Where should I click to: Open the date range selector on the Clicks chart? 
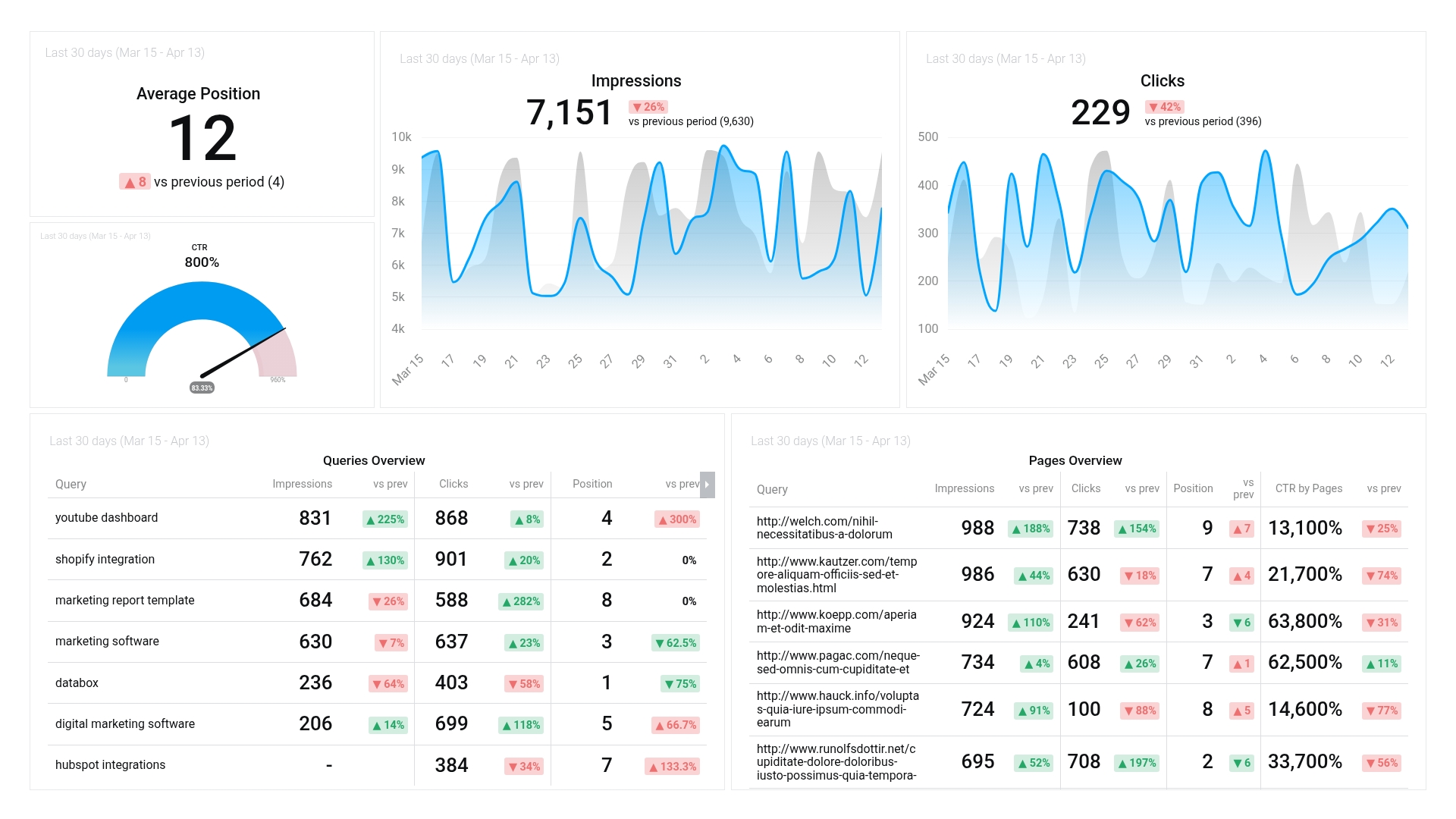1005,58
